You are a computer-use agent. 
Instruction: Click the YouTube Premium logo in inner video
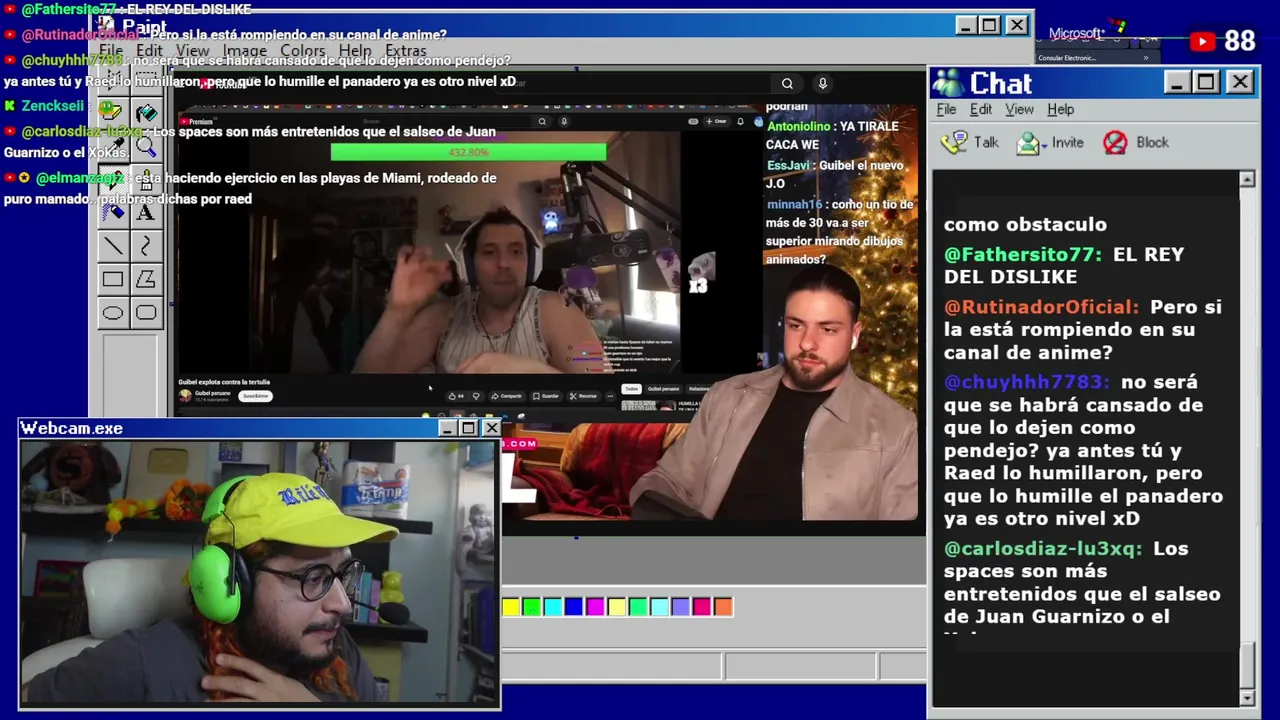197,121
